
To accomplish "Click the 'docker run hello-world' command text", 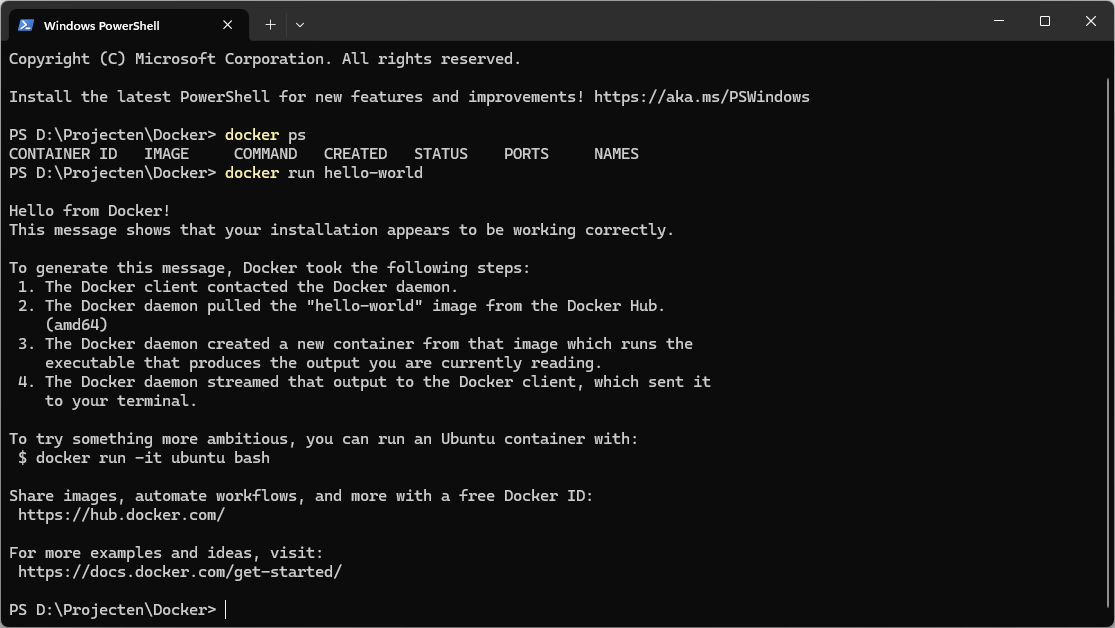I will pos(324,173).
